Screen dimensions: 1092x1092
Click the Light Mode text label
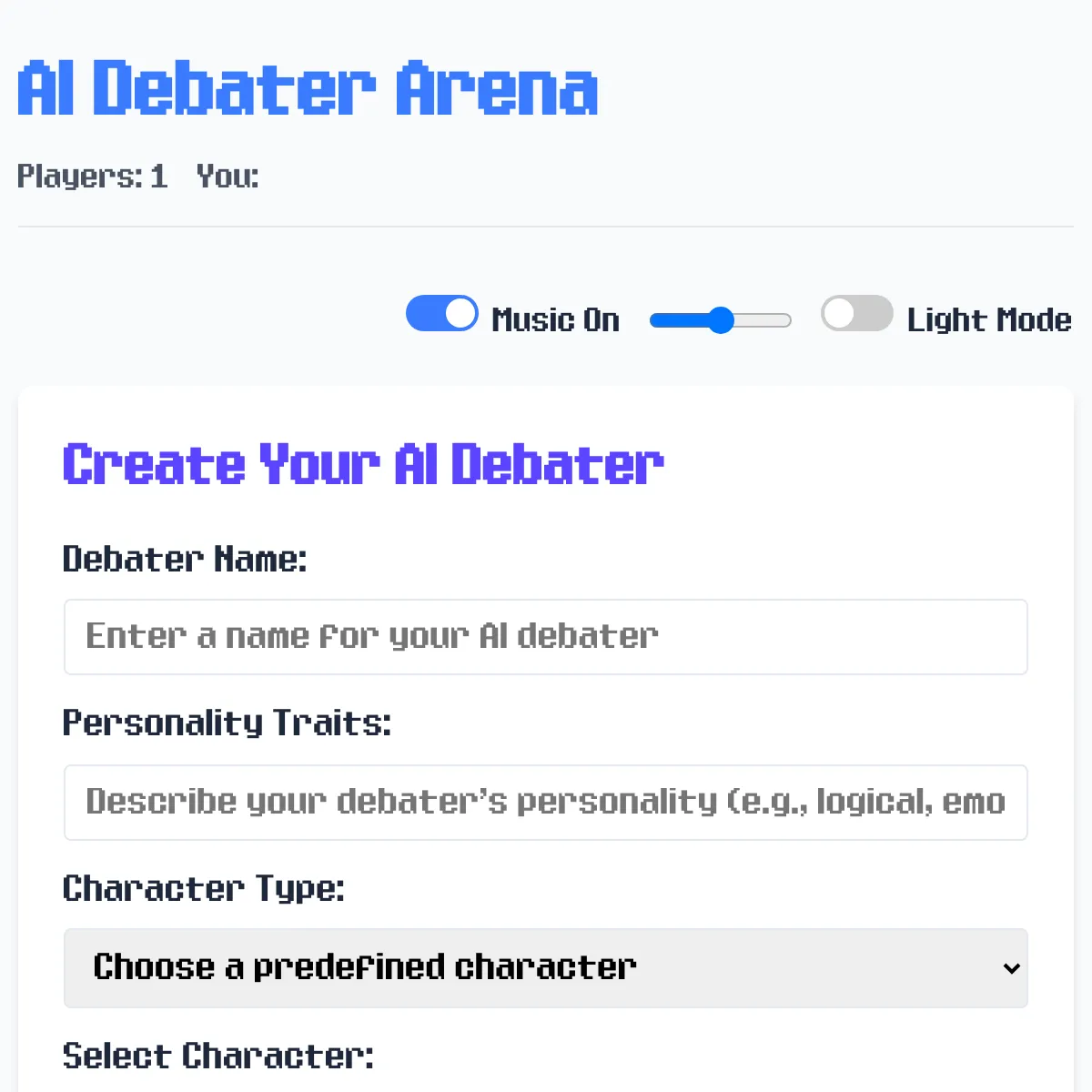point(989,320)
